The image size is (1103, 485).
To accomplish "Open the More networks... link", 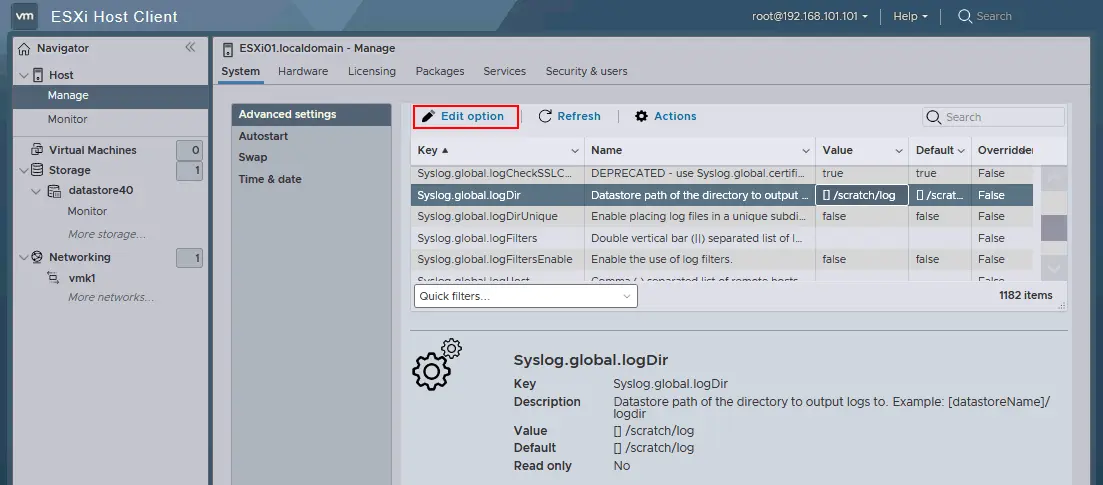I will [110, 297].
